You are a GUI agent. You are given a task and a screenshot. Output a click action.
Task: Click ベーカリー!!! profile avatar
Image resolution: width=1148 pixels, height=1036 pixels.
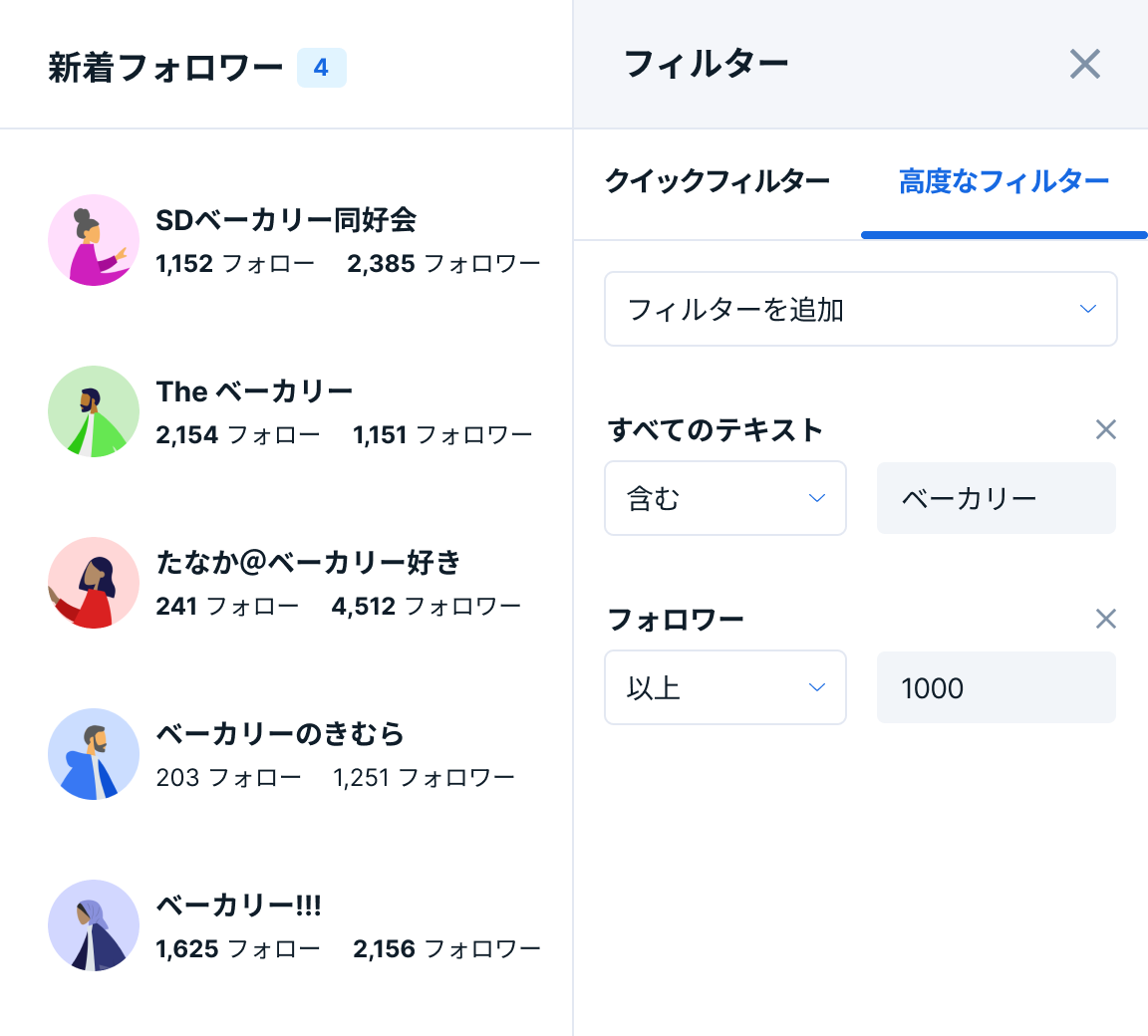click(94, 925)
